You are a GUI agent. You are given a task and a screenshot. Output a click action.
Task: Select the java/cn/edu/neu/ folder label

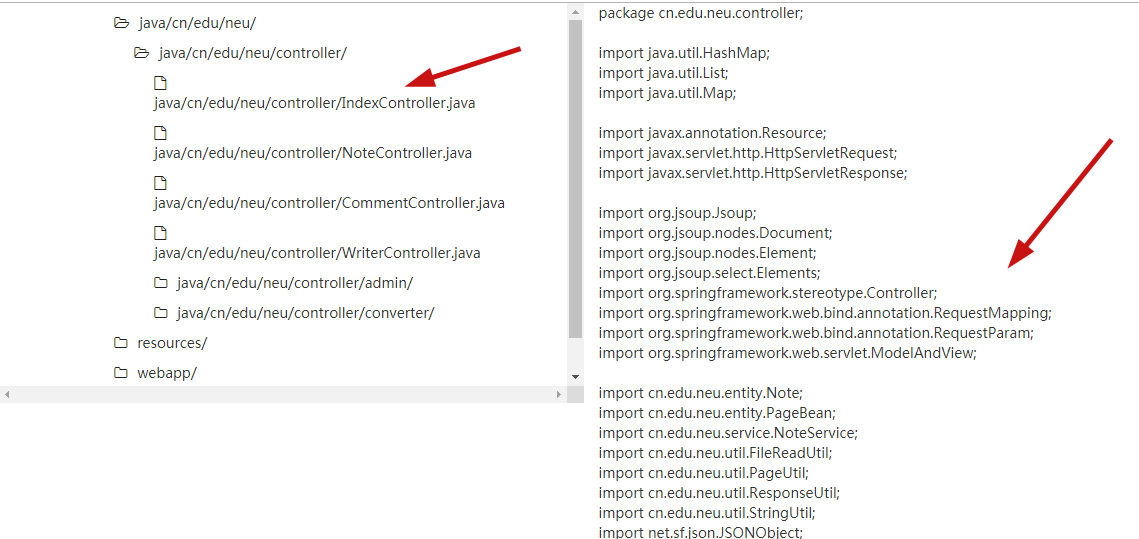(196, 23)
